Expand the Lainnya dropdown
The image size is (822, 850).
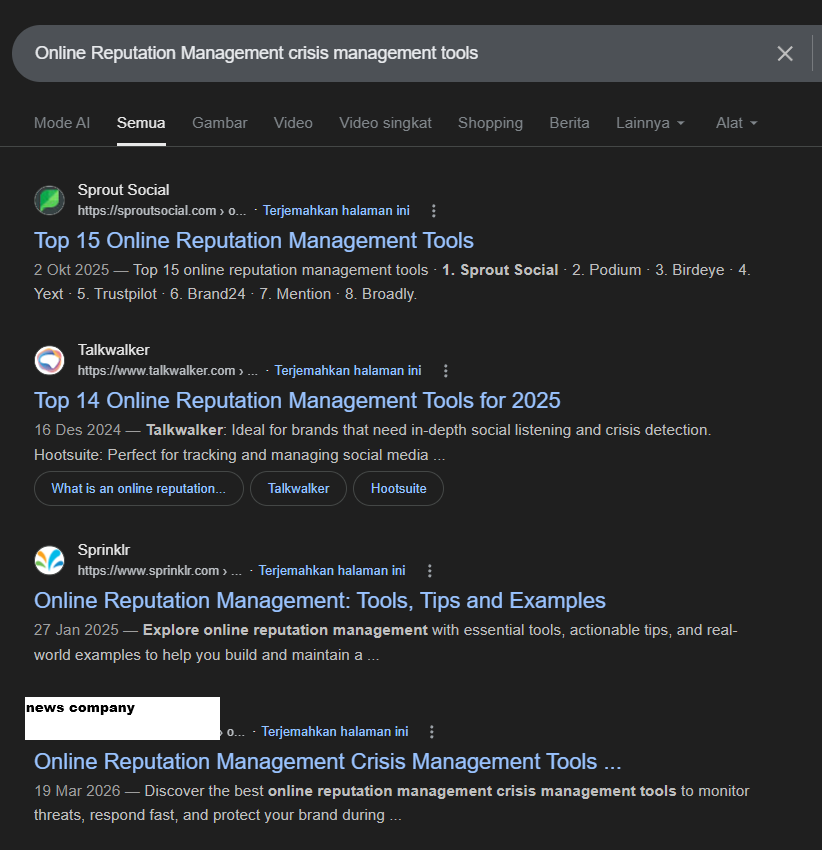pos(650,123)
